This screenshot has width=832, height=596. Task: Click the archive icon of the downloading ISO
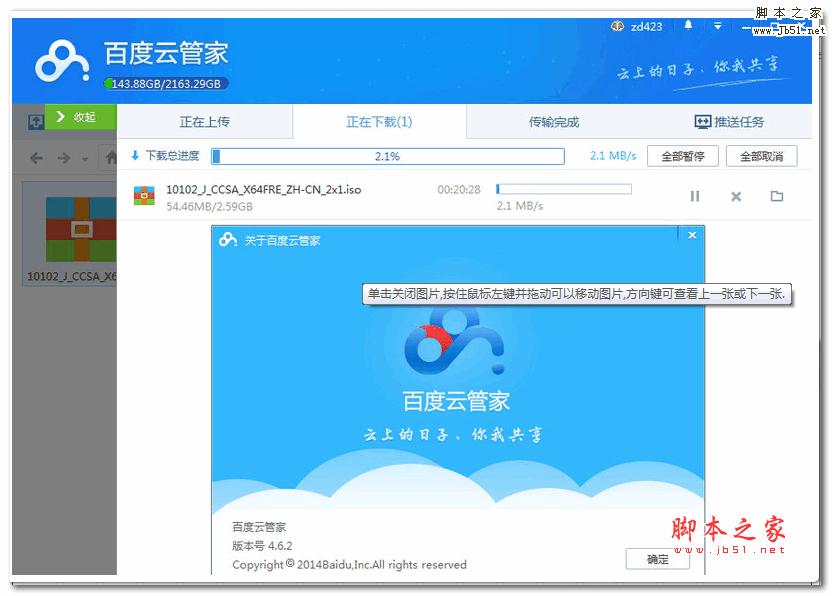[144, 196]
